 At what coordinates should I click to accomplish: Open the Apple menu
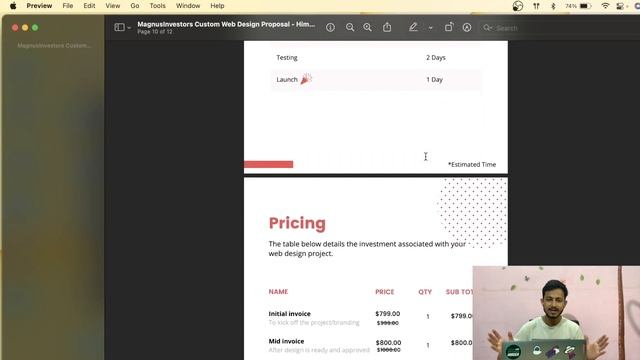tap(13, 6)
